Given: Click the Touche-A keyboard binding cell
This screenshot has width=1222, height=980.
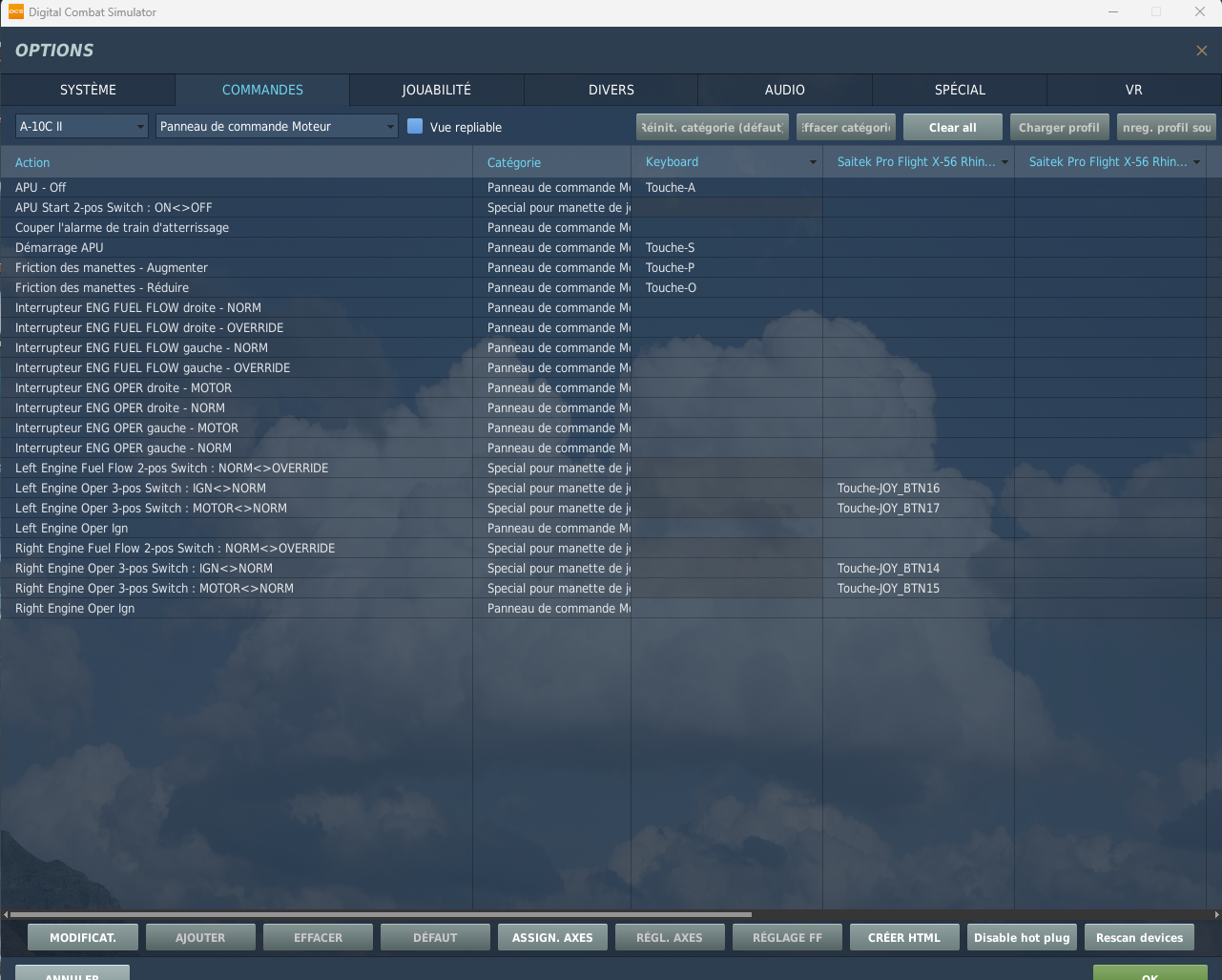Looking at the screenshot, I should pos(727,187).
